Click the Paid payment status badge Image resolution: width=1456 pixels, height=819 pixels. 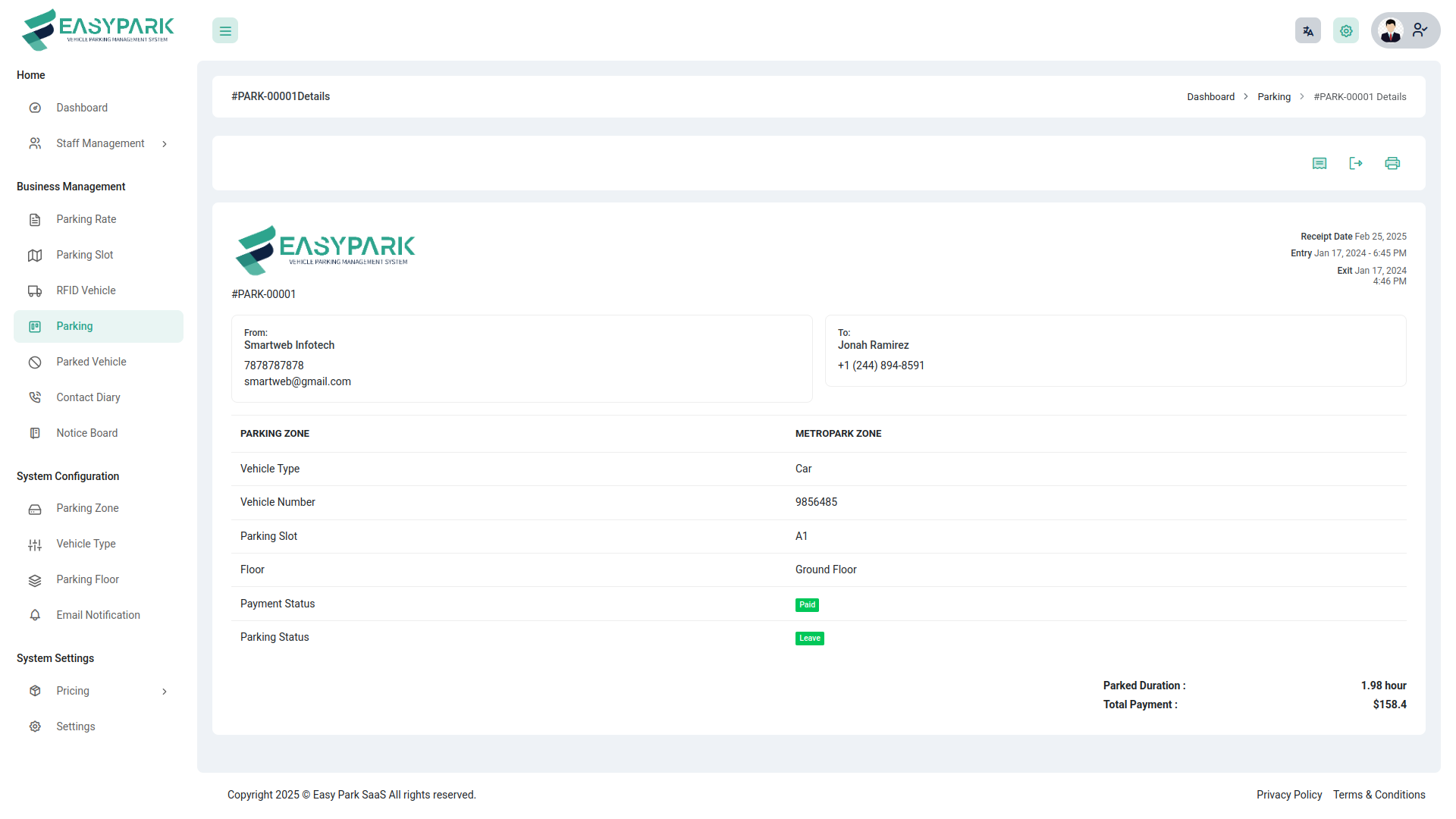coord(807,604)
